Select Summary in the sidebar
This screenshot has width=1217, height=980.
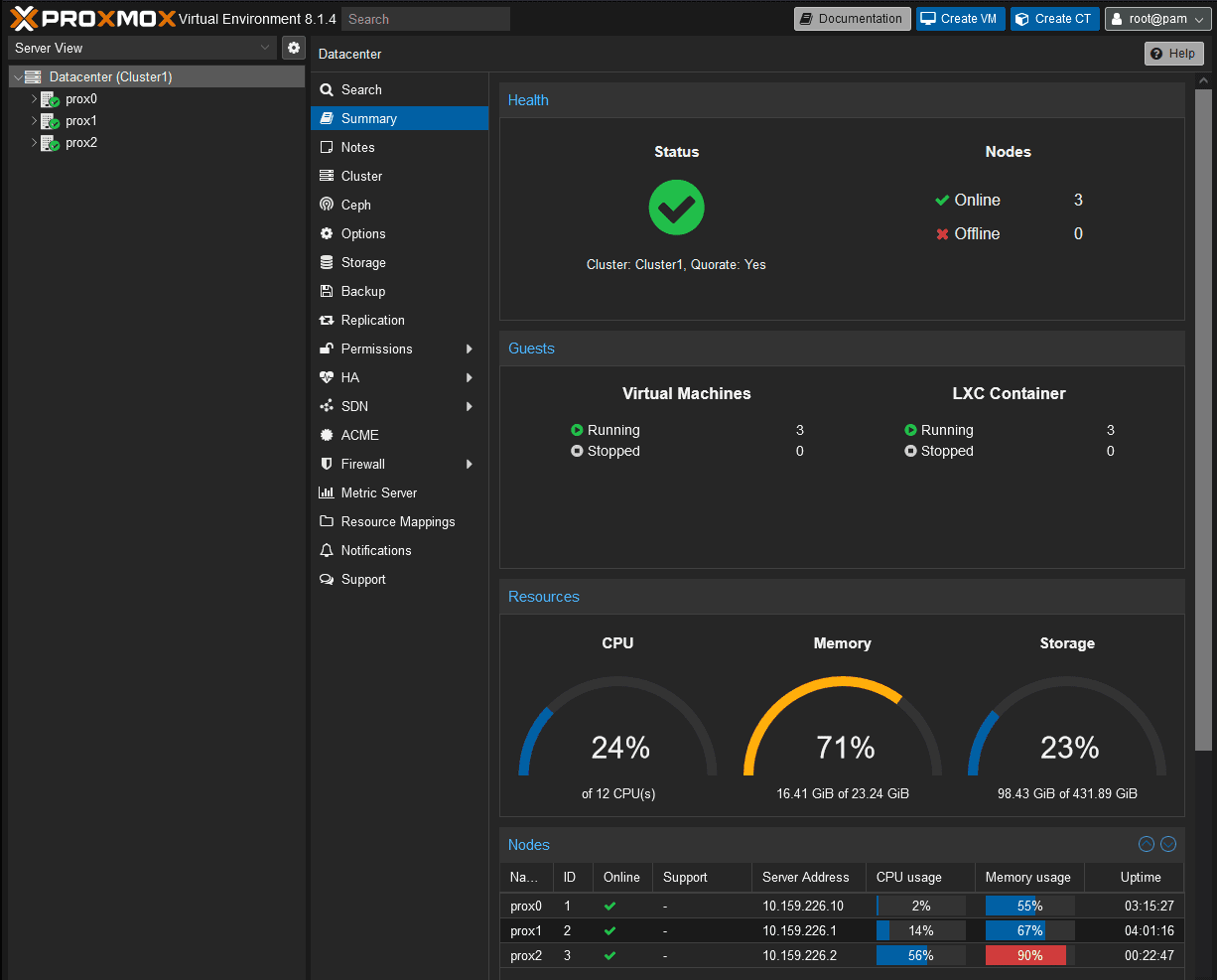(399, 118)
